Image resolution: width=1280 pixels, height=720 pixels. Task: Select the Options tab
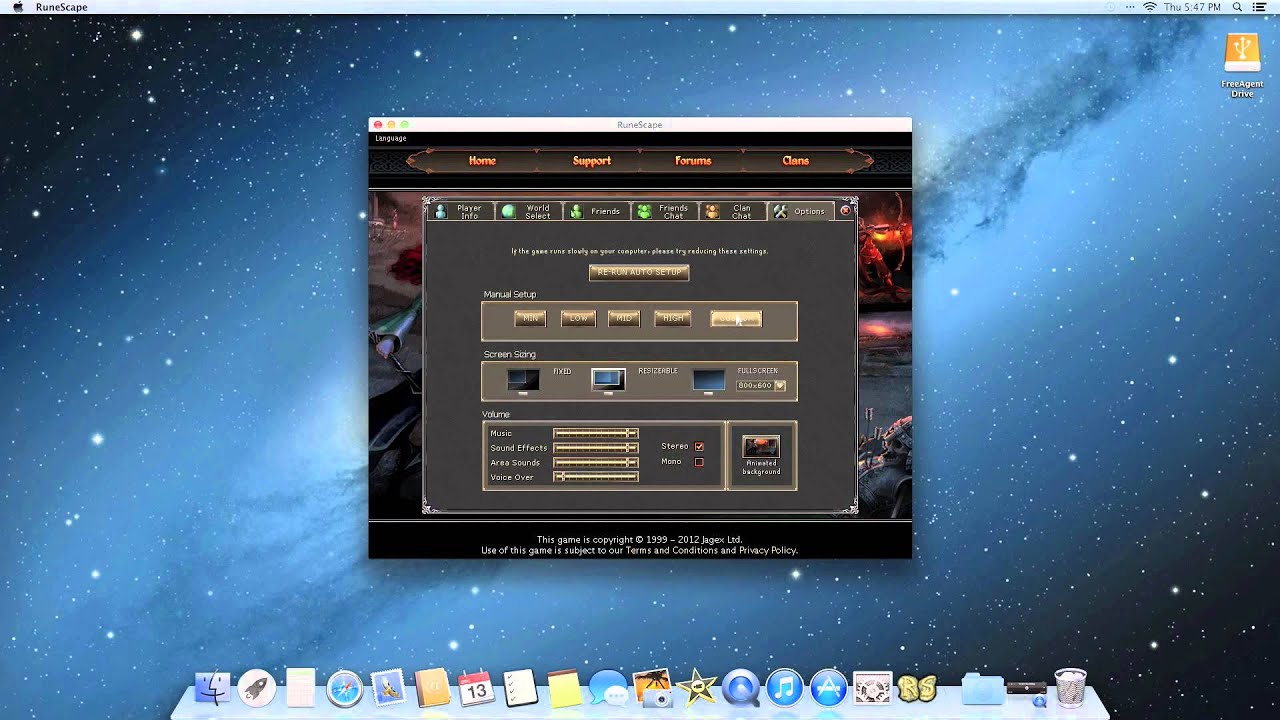click(800, 211)
